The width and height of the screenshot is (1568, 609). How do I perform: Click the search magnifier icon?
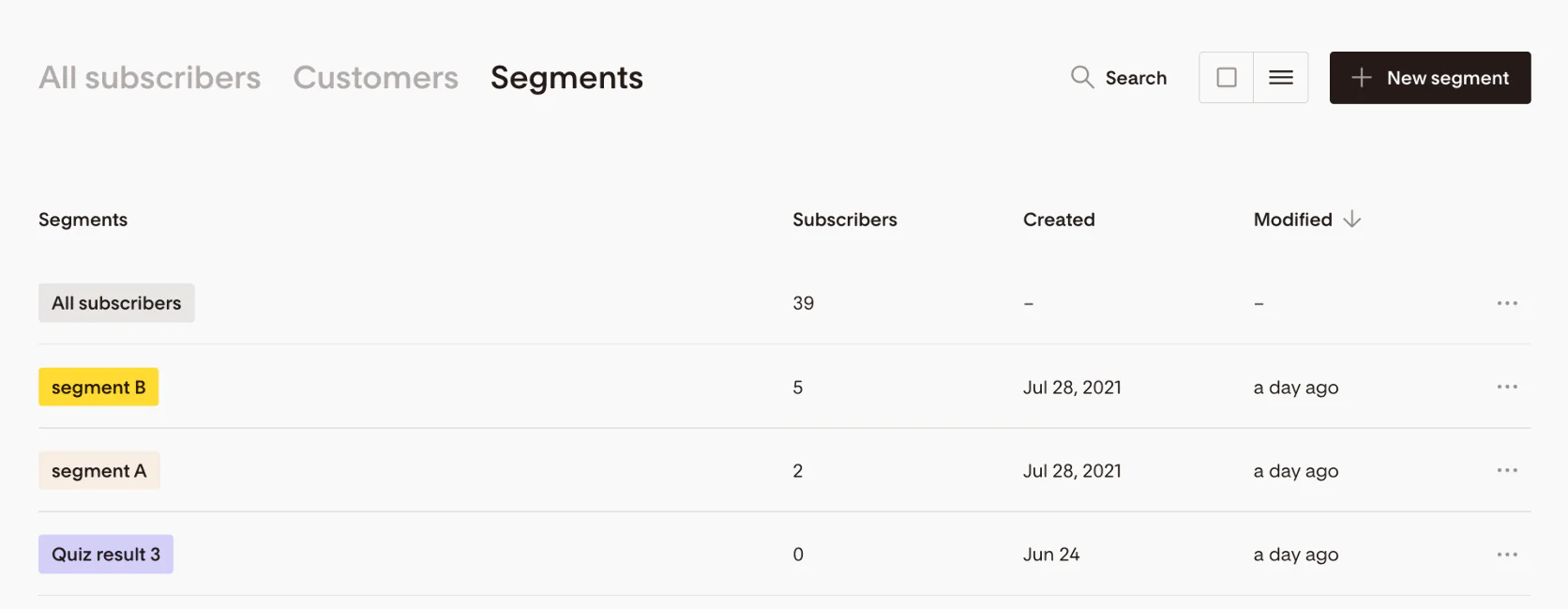click(x=1082, y=77)
